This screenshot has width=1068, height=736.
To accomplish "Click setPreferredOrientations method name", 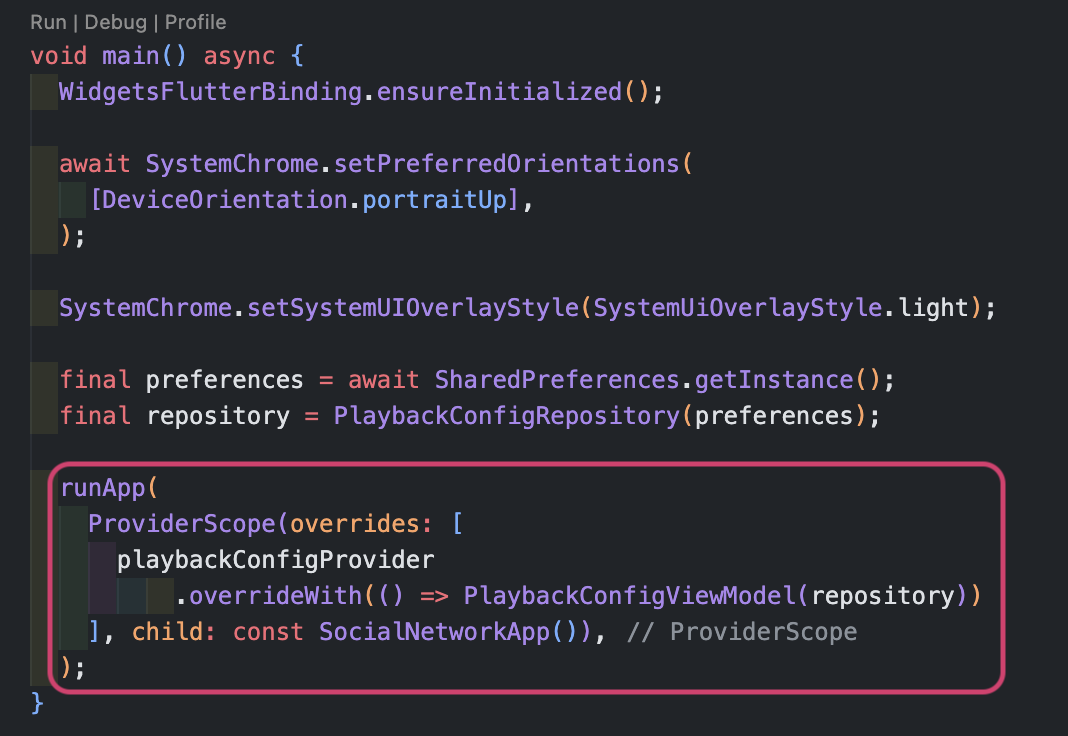I will click(507, 164).
